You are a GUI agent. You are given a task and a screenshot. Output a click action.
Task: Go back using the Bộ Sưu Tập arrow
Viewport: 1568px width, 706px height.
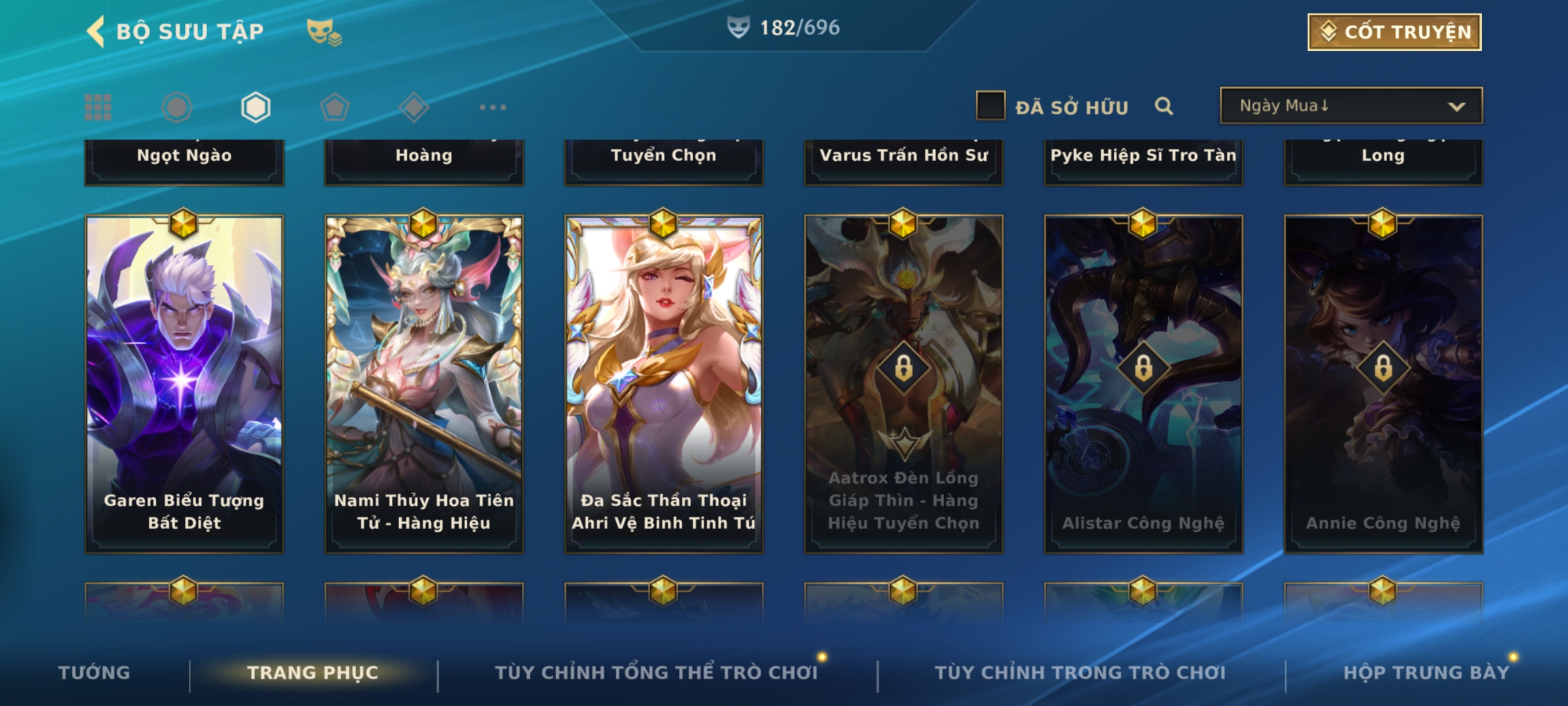coord(95,31)
